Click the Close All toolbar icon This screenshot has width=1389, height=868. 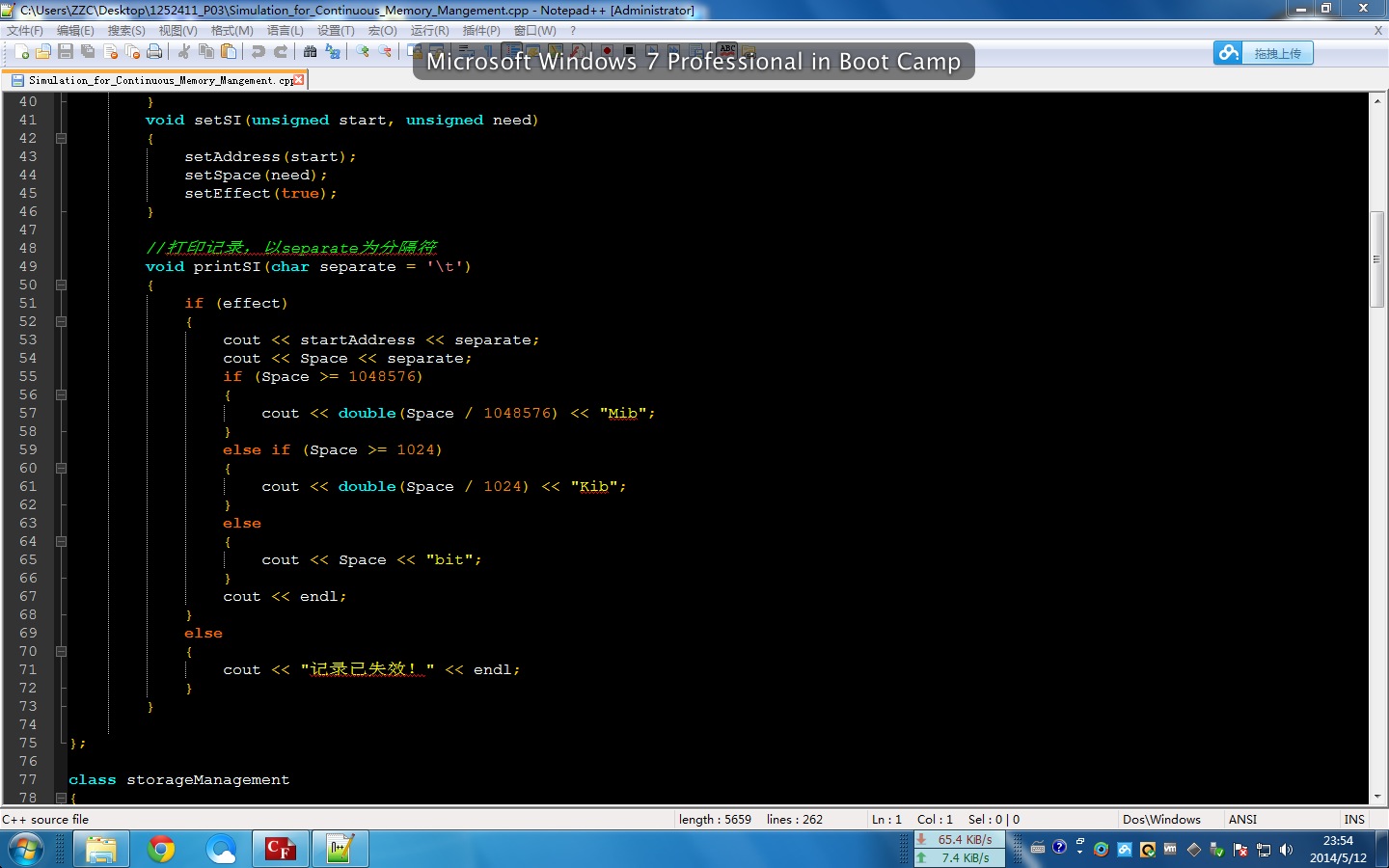tap(132, 51)
